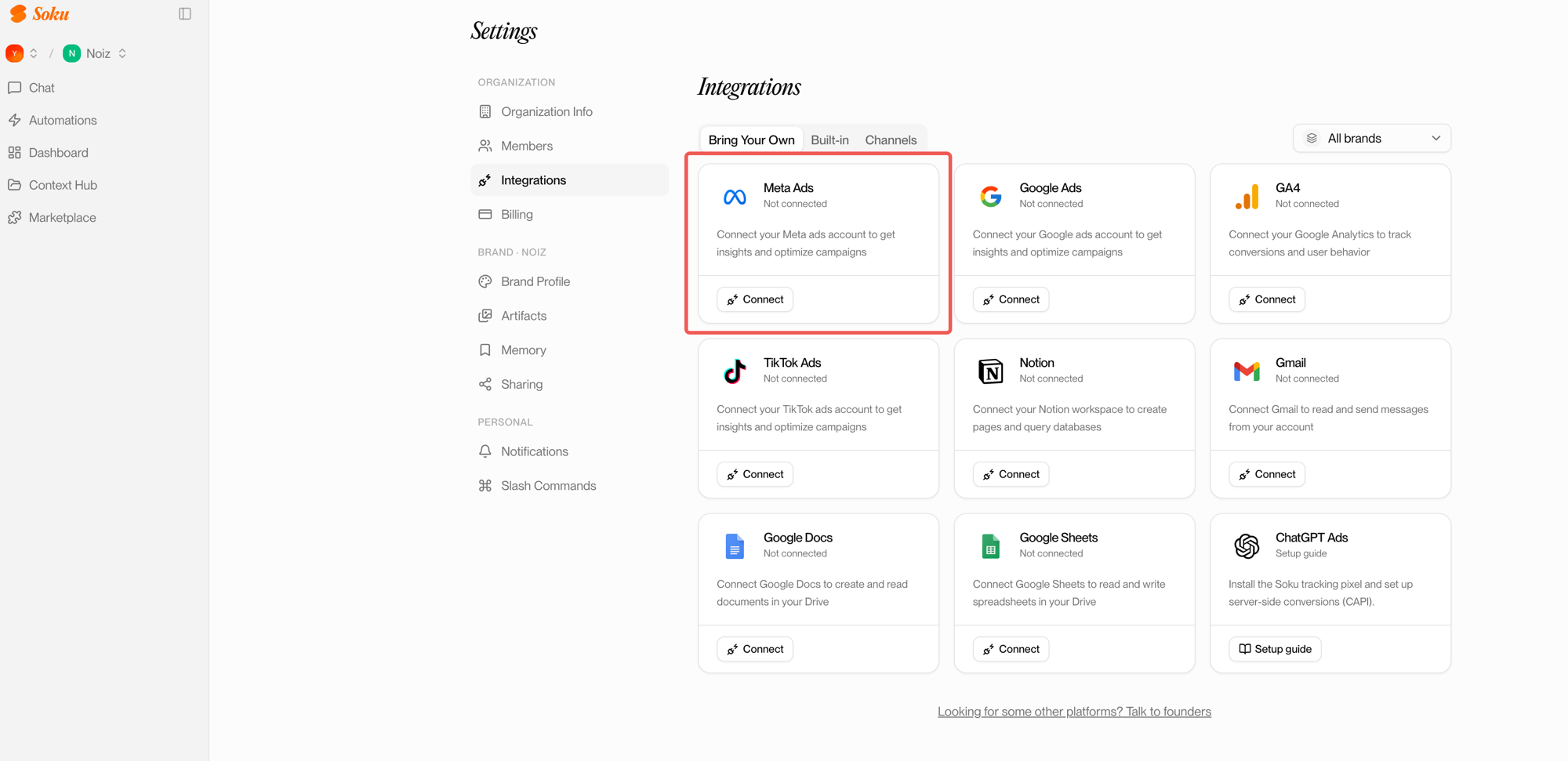
Task: Click the ChatGPT Ads logo icon
Action: point(1247,545)
